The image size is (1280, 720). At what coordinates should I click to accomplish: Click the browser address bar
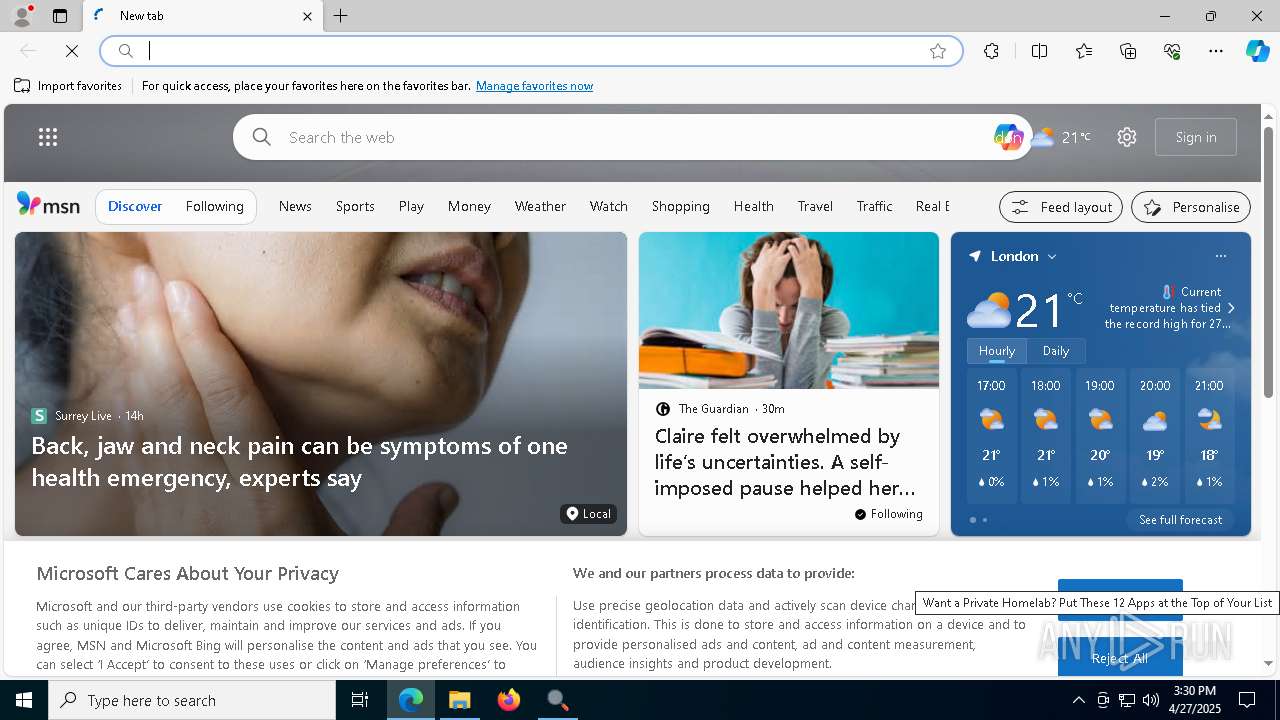coord(530,51)
